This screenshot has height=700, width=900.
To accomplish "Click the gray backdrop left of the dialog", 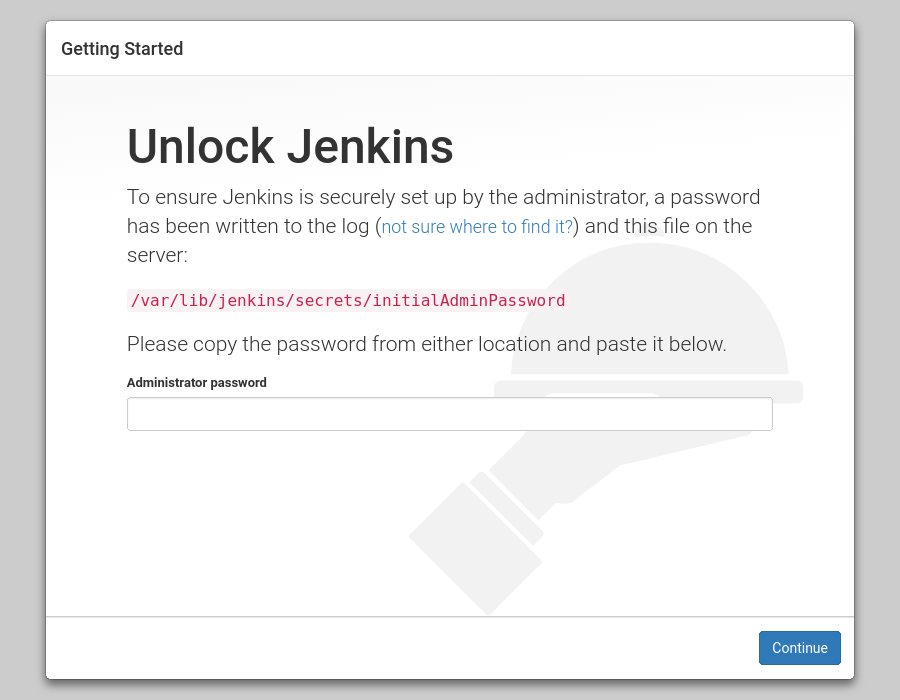I will point(22,350).
